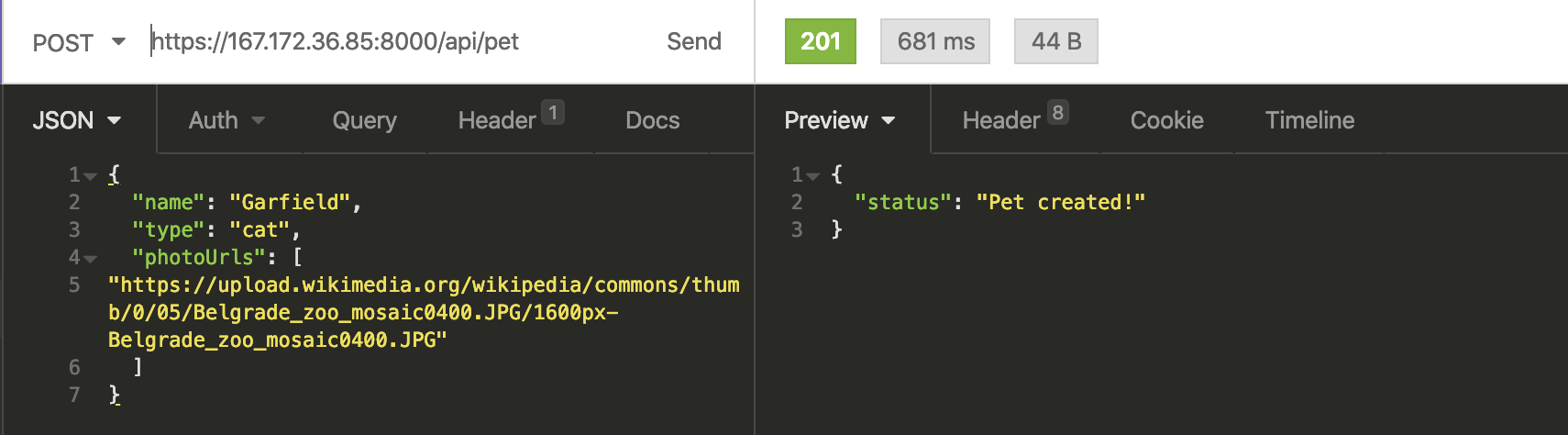Open the POST method dropdown
Screen dimensions: 1568x435
pyautogui.click(x=79, y=42)
